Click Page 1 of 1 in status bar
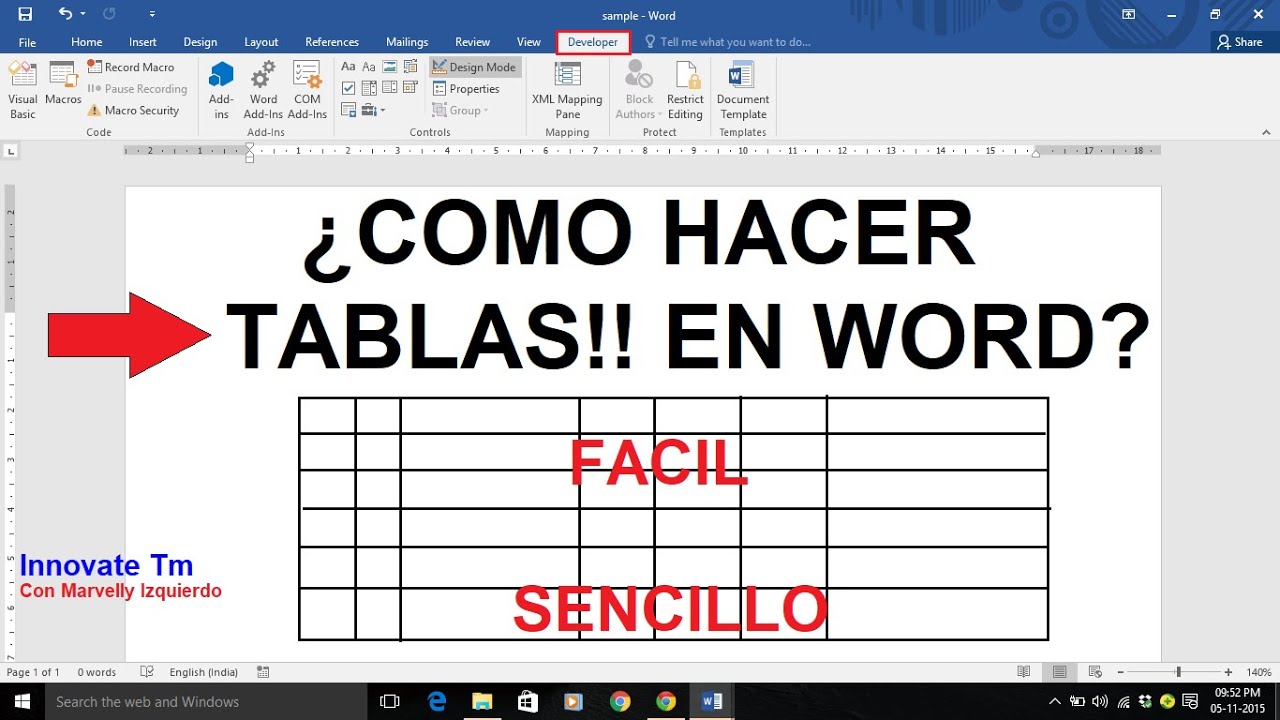This screenshot has height=720, width=1280. coord(33,672)
